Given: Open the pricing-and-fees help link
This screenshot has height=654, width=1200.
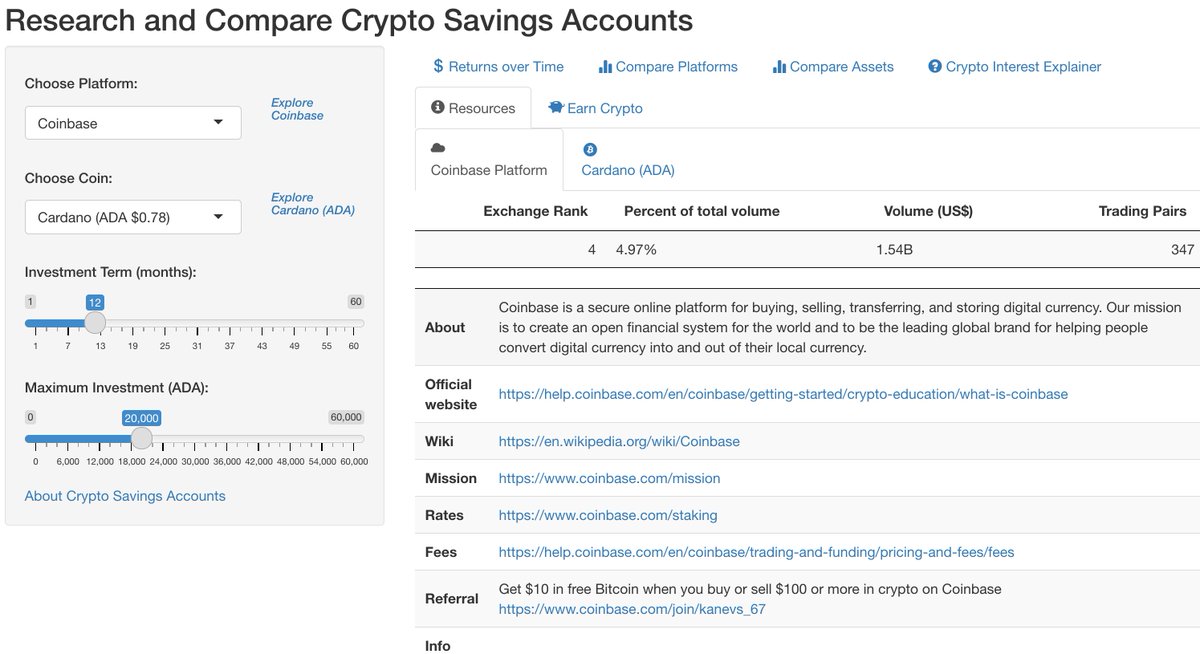Looking at the screenshot, I should point(756,552).
